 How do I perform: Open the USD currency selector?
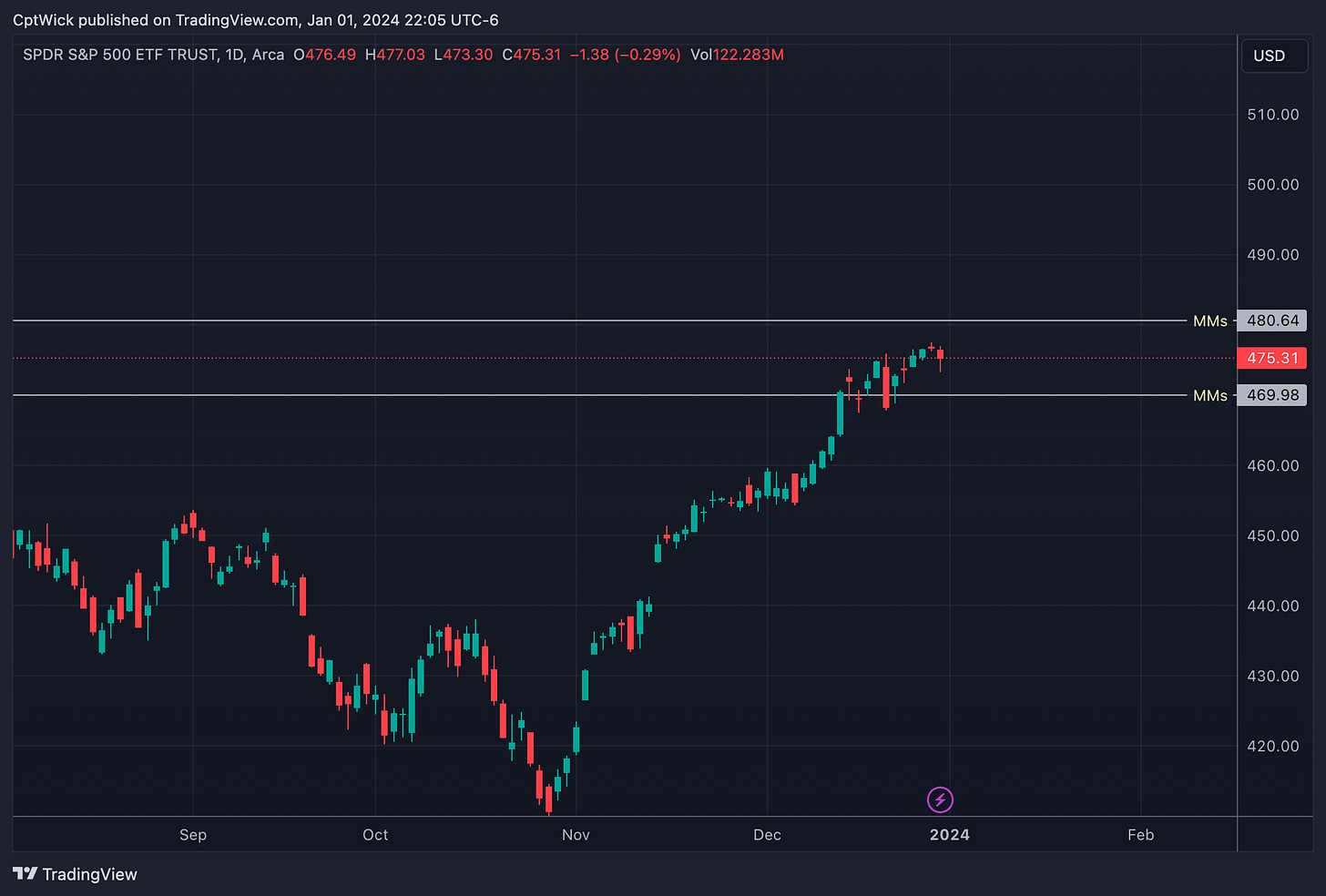click(x=1274, y=56)
